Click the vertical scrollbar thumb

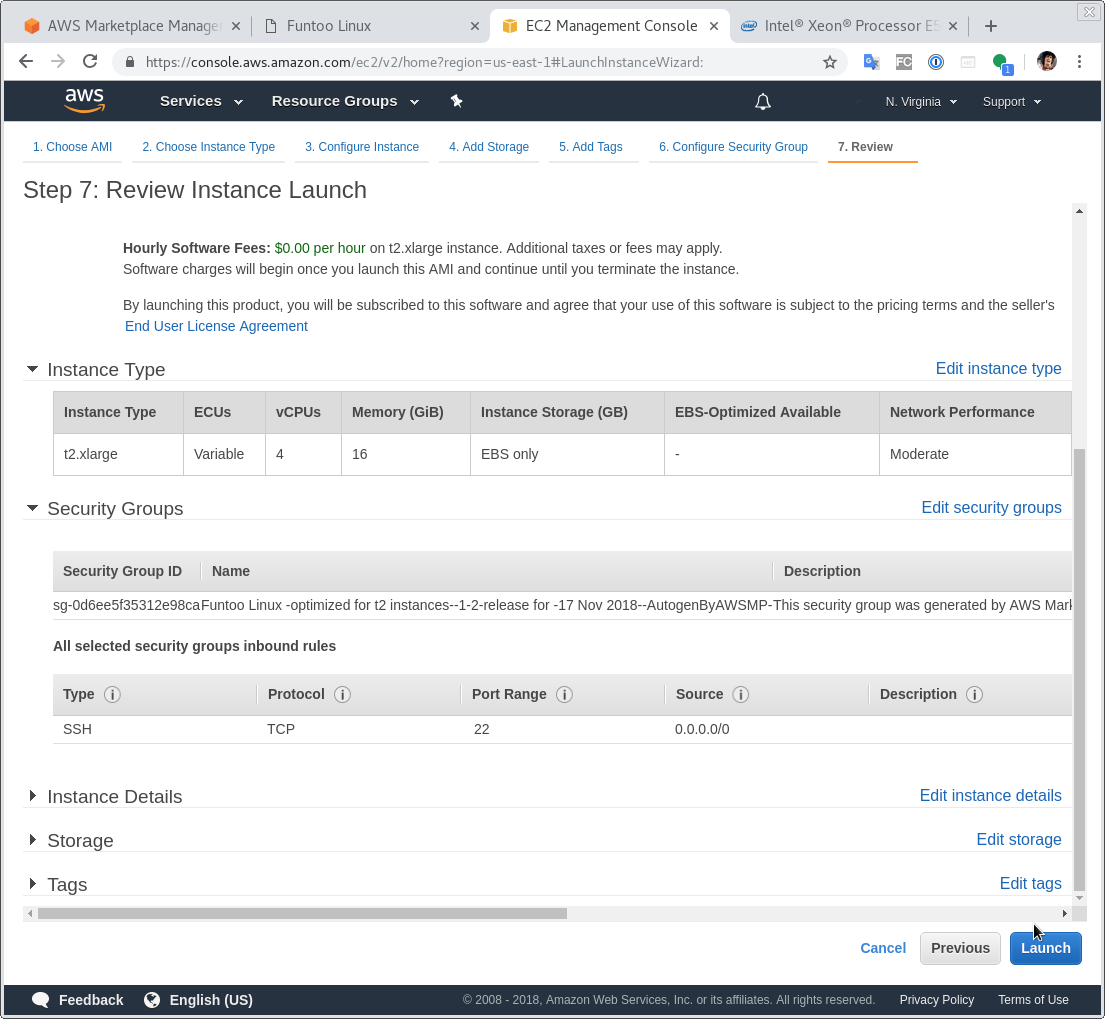pyautogui.click(x=1079, y=669)
